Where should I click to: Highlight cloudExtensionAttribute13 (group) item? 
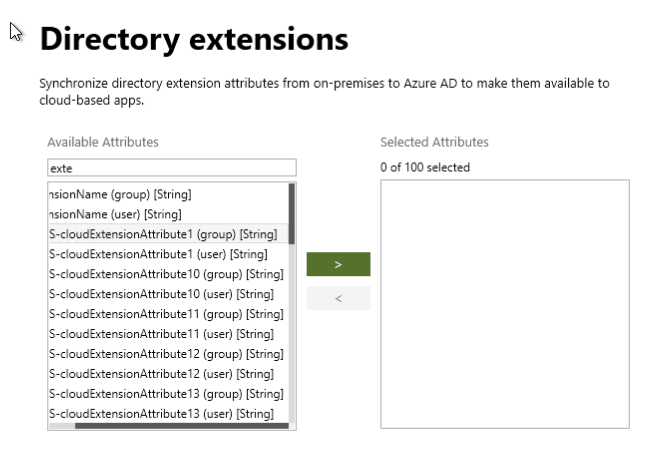click(166, 394)
